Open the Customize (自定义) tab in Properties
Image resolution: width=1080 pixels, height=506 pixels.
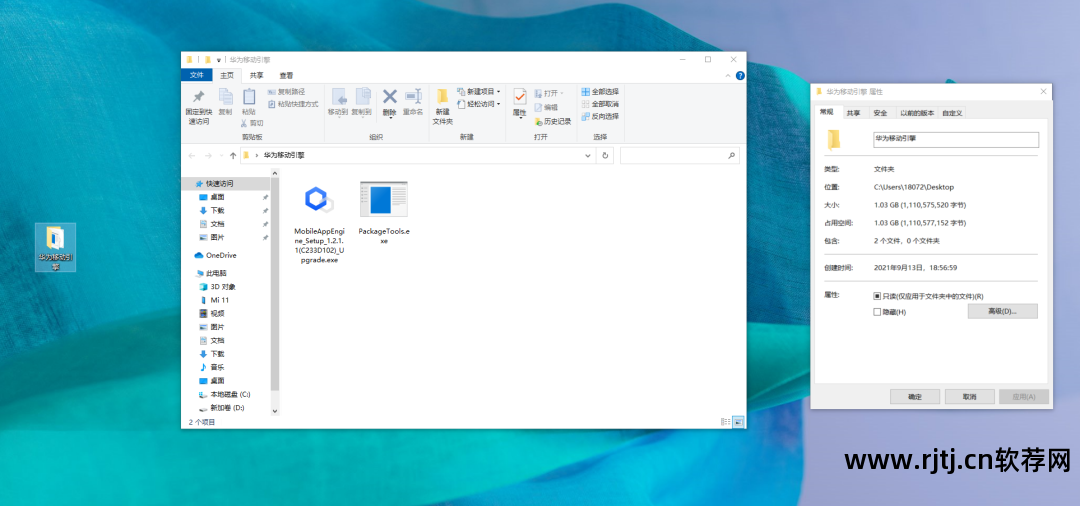[x=953, y=113]
